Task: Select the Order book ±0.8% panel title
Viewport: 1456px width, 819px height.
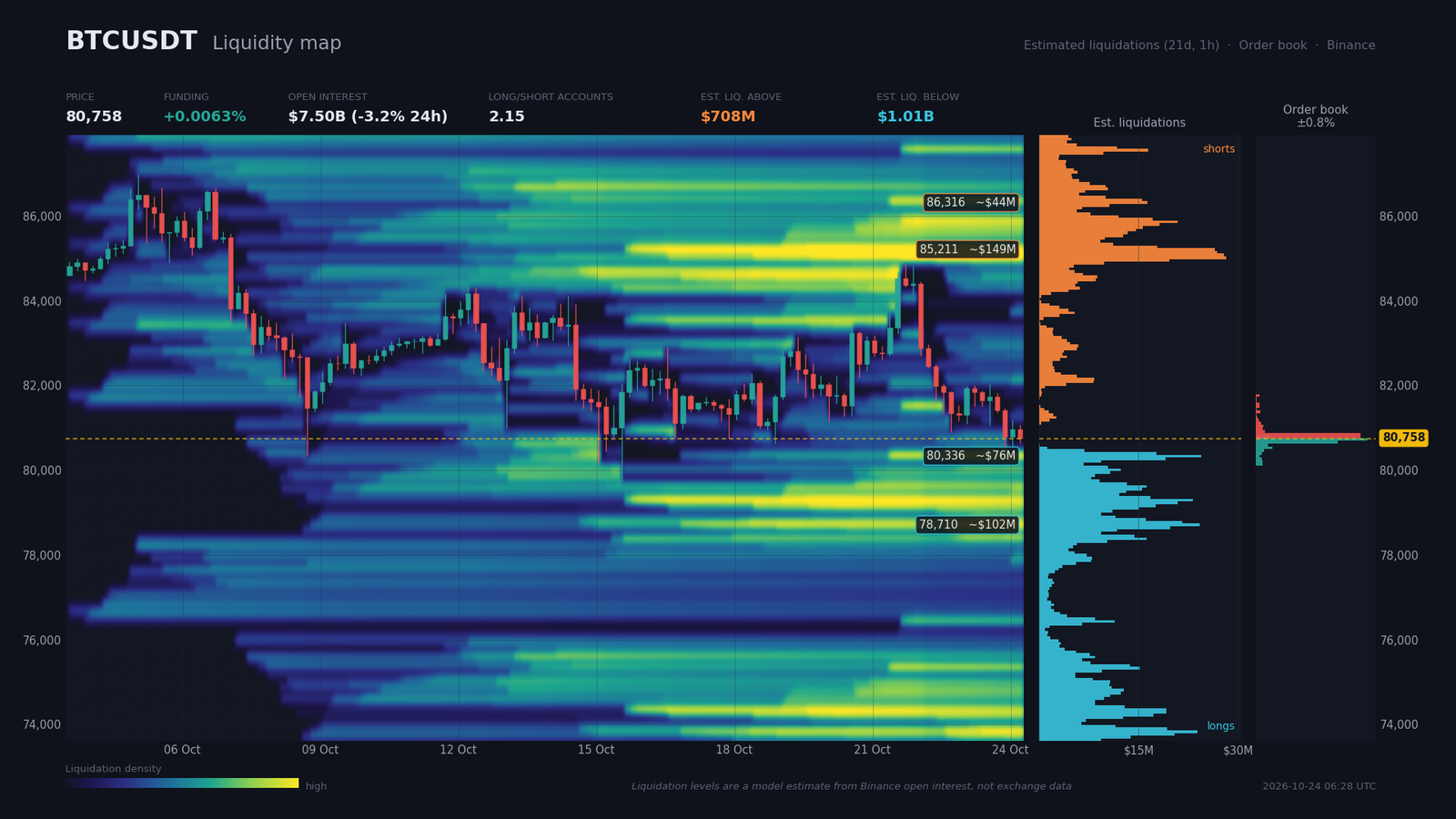Action: pos(1316,116)
